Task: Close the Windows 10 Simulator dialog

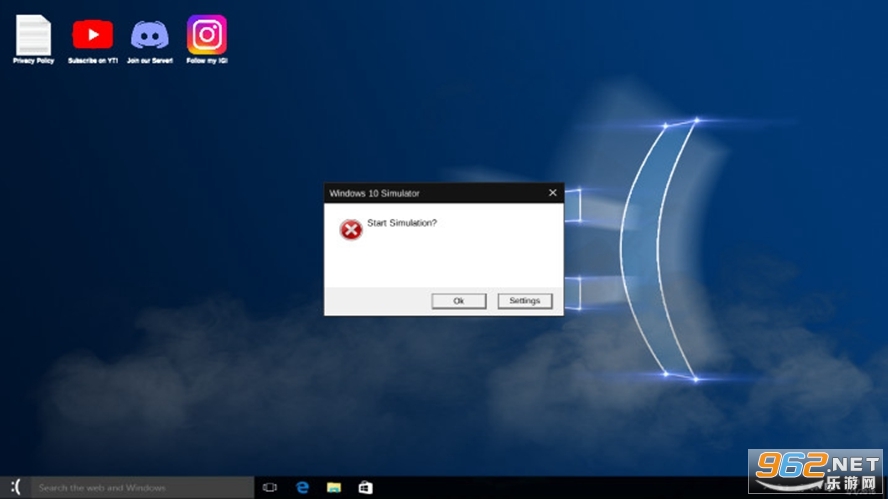Action: click(552, 193)
